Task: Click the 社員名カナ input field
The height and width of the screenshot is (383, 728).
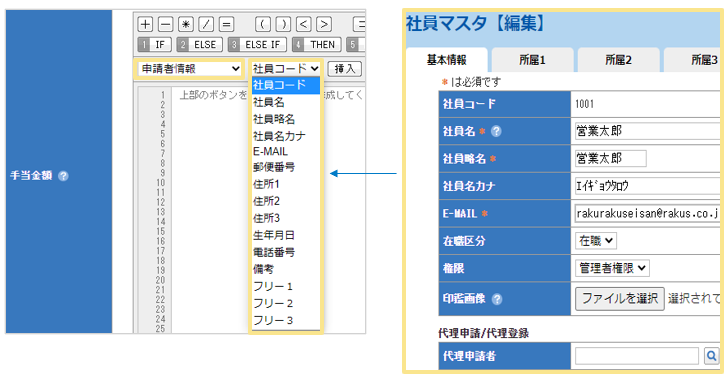Action: tap(647, 186)
